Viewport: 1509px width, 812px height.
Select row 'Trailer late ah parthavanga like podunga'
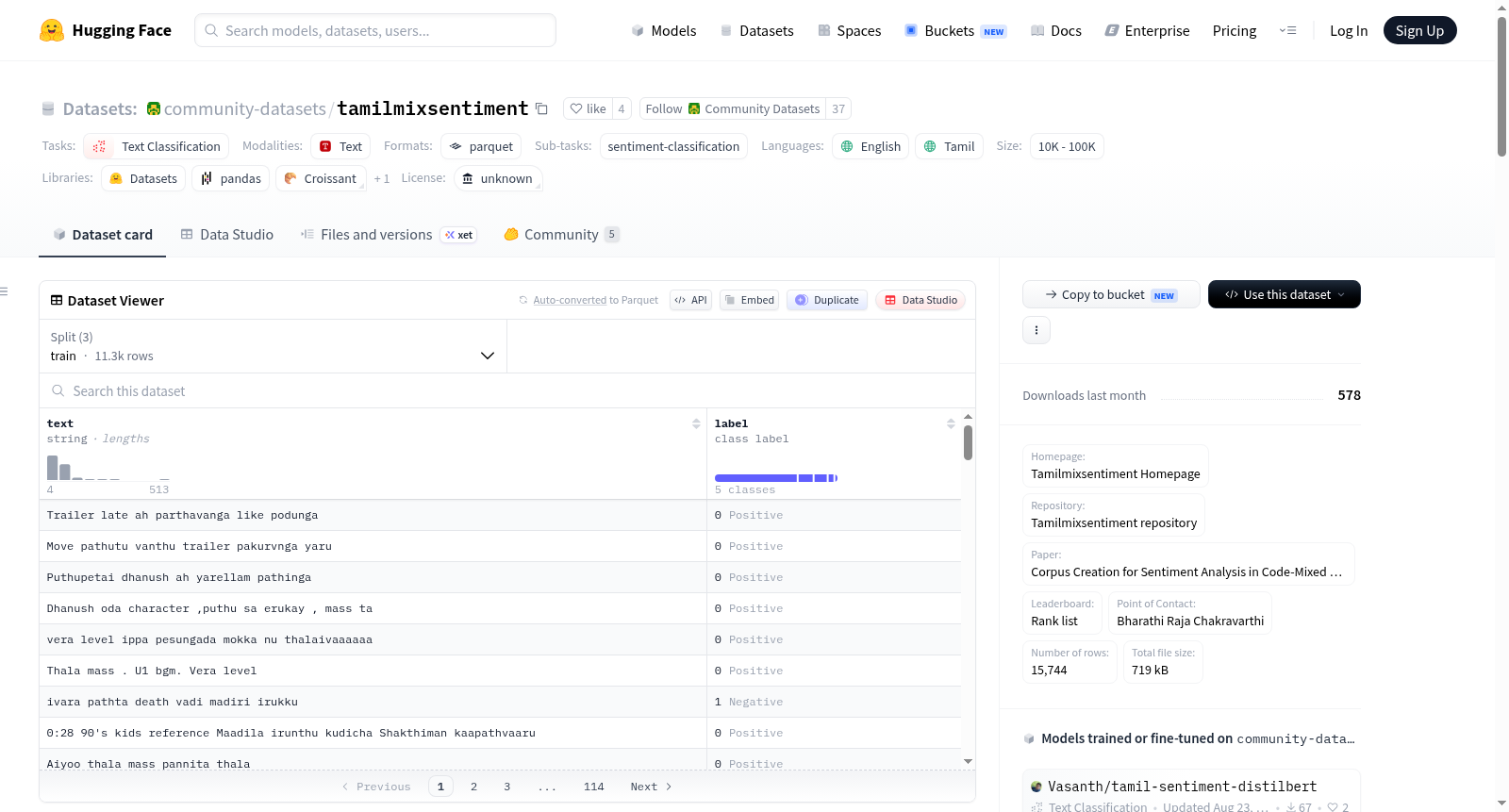click(x=500, y=515)
